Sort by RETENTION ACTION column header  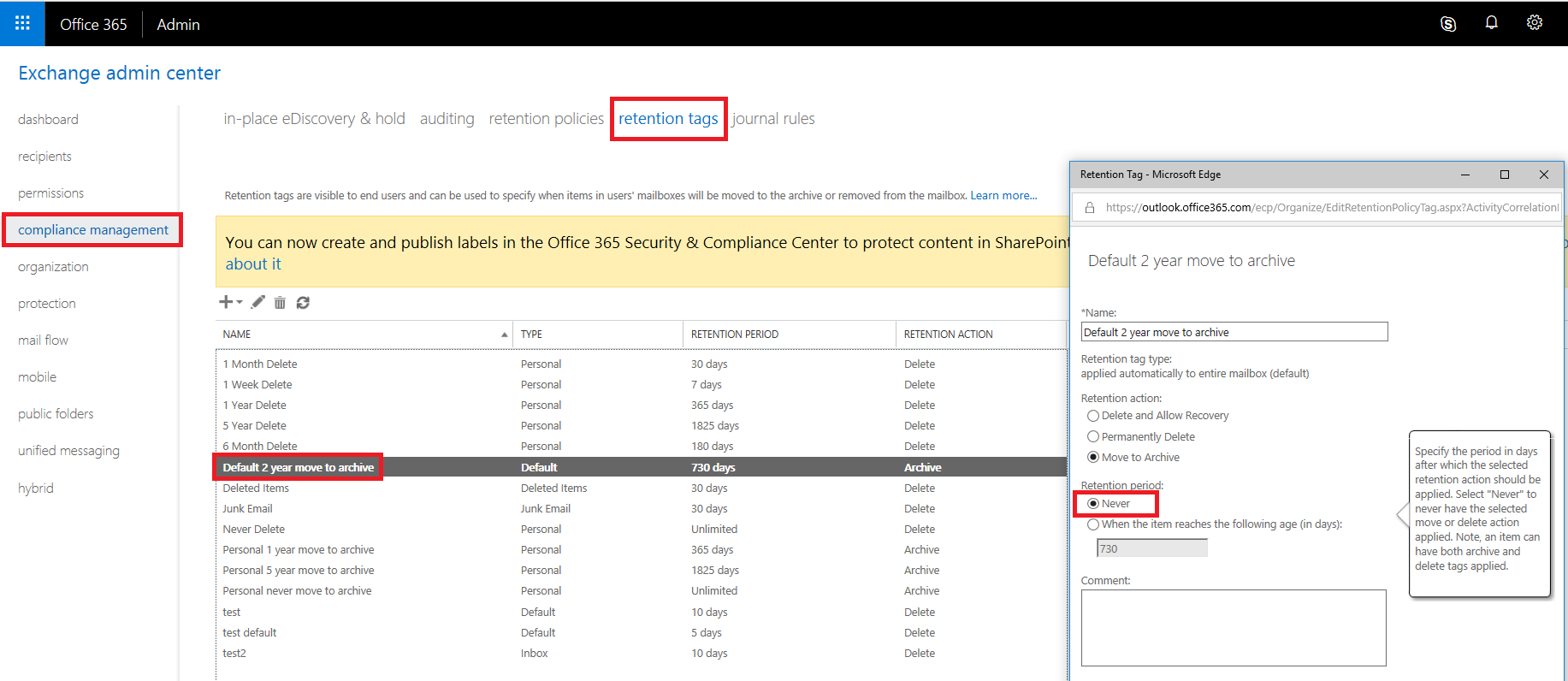[x=981, y=335]
